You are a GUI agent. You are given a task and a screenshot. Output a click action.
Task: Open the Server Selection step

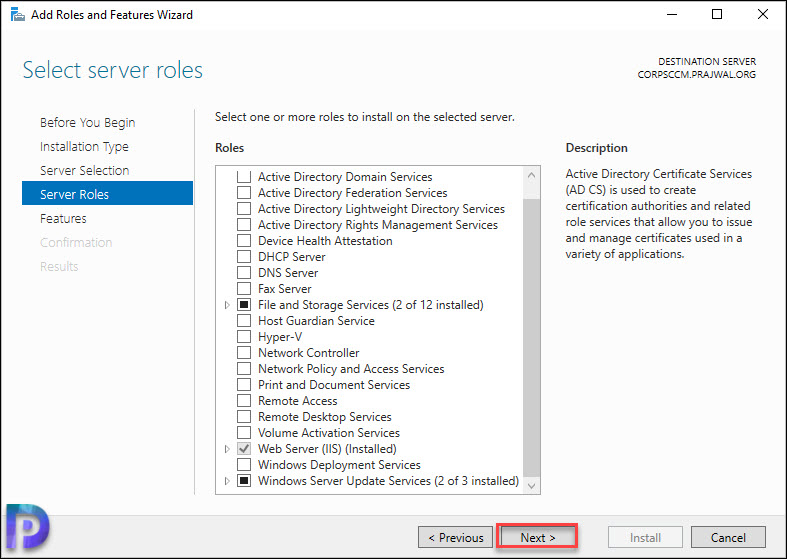pos(84,171)
